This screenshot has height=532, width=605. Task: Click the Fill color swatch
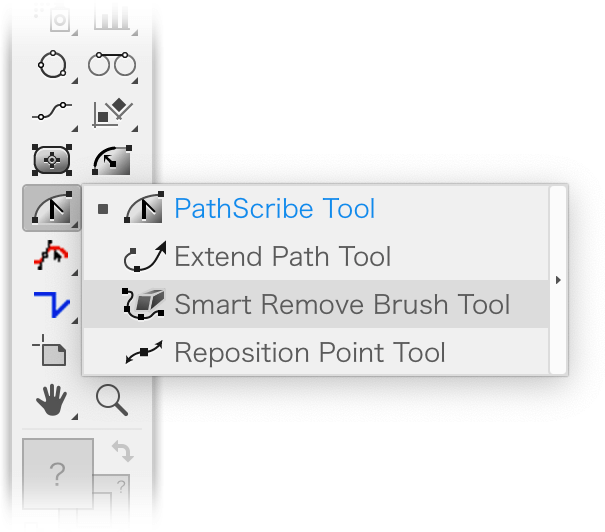(x=58, y=474)
